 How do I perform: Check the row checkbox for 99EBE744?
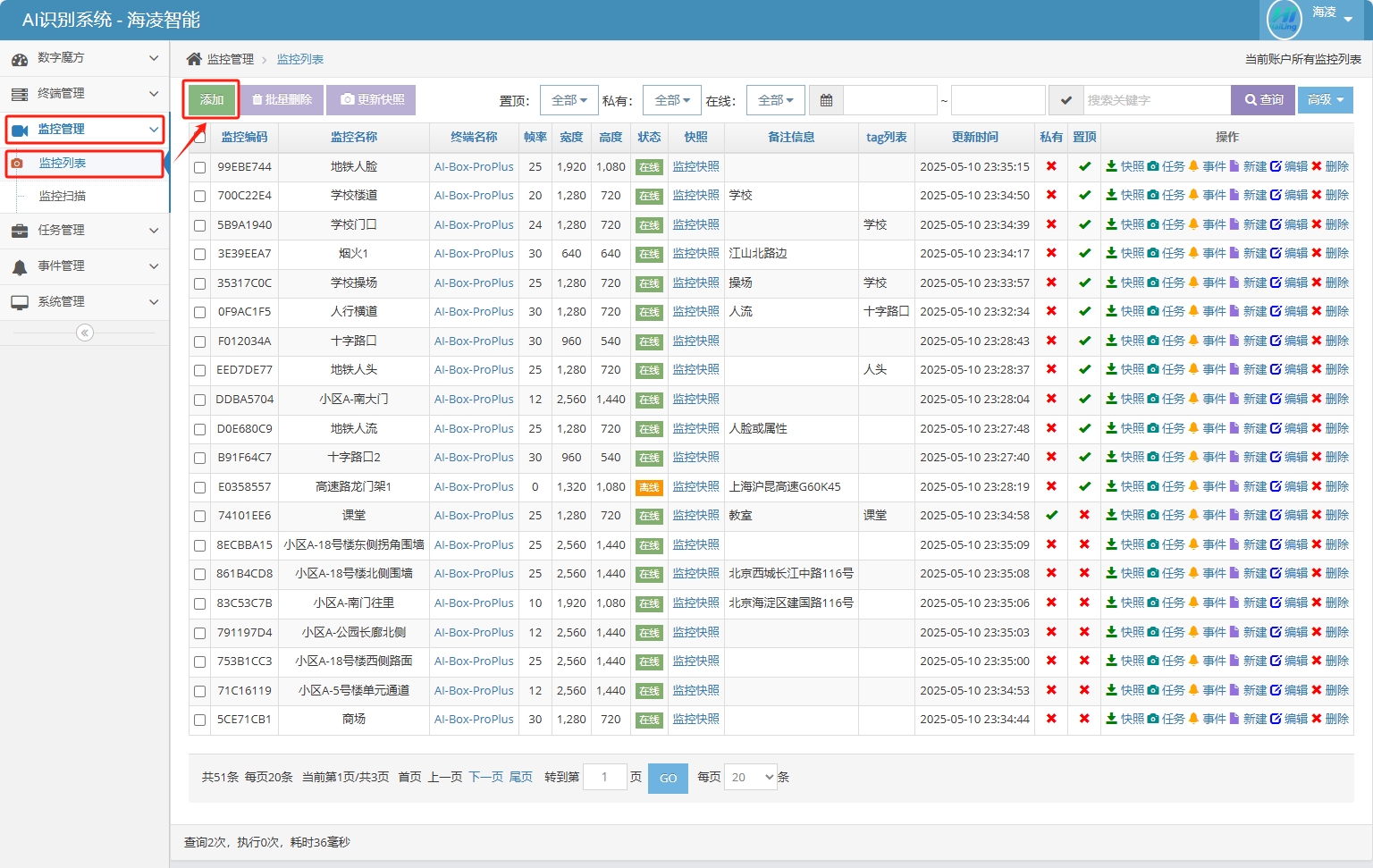(x=200, y=167)
